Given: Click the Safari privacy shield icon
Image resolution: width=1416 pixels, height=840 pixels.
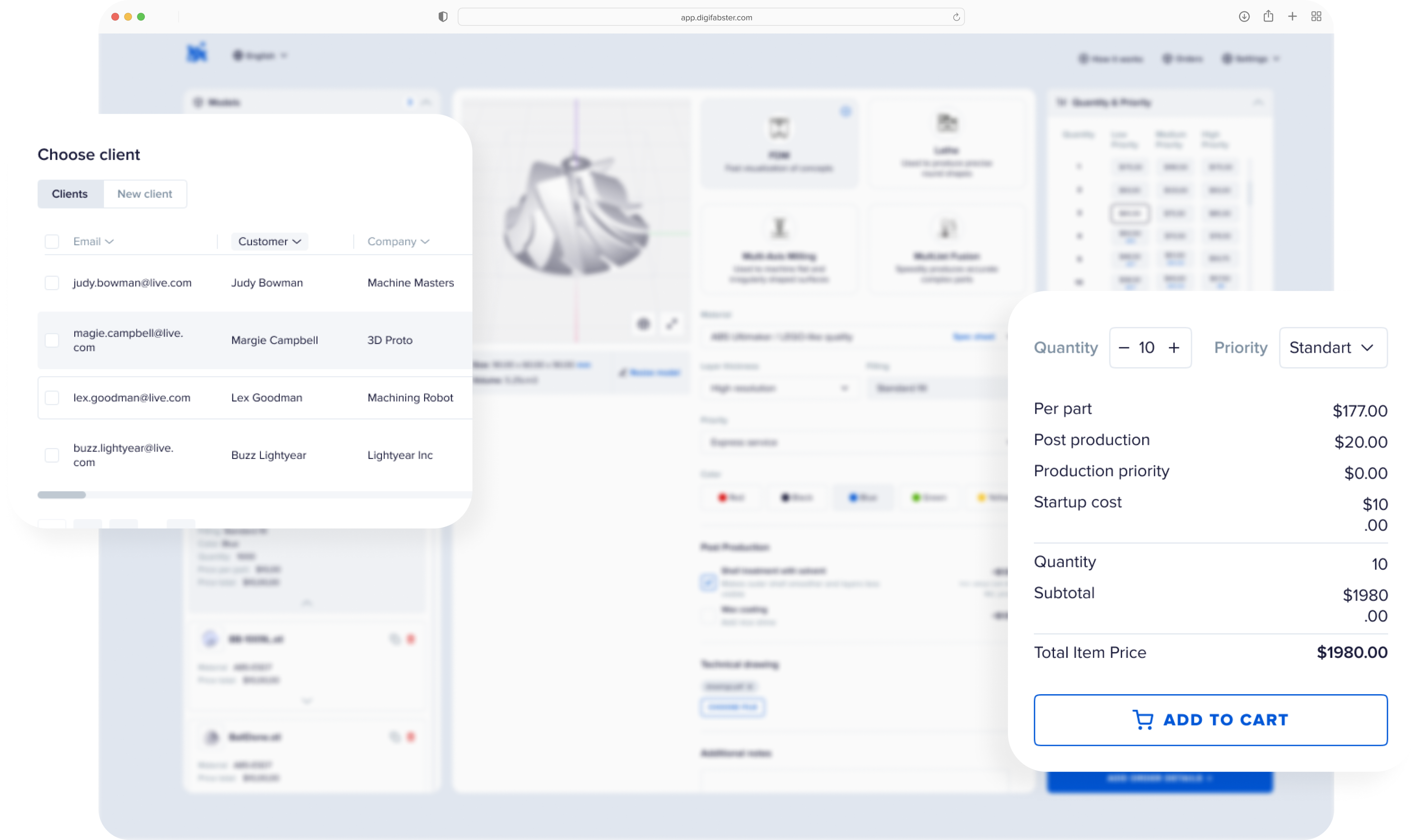Looking at the screenshot, I should pyautogui.click(x=442, y=17).
